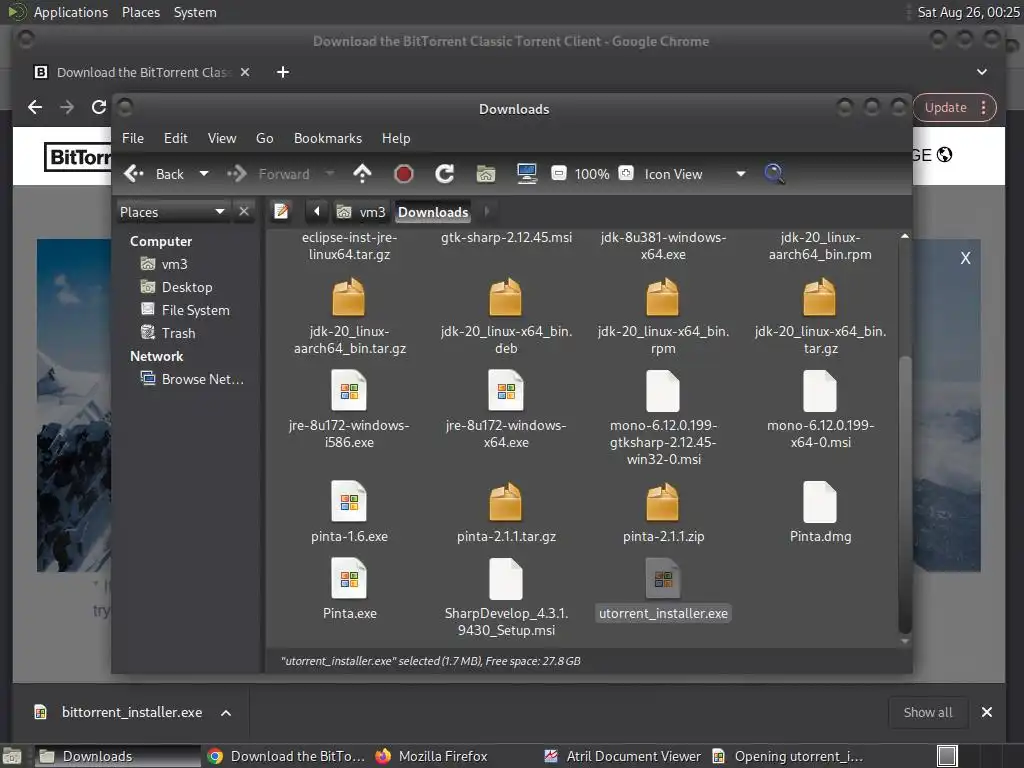Open Computer from the toolbar
This screenshot has height=768, width=1024.
[526, 174]
